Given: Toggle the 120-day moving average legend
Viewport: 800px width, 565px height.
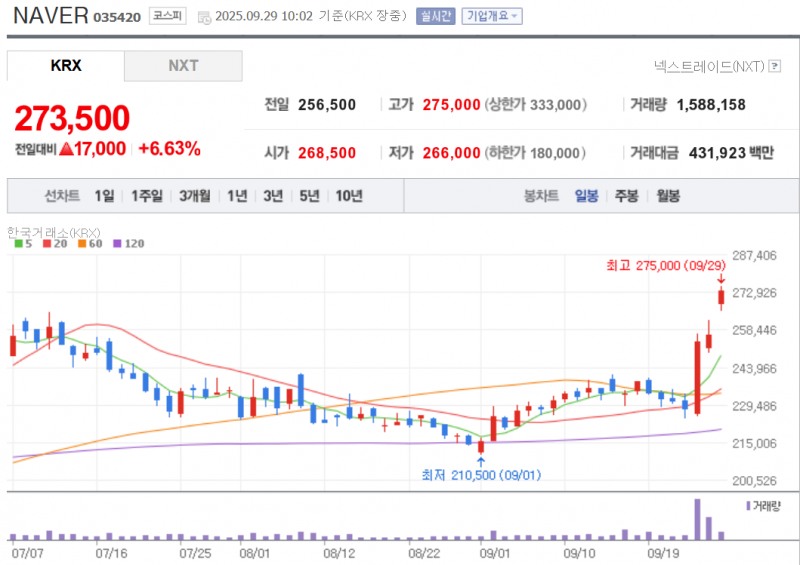Looking at the screenshot, I should pyautogui.click(x=129, y=243).
